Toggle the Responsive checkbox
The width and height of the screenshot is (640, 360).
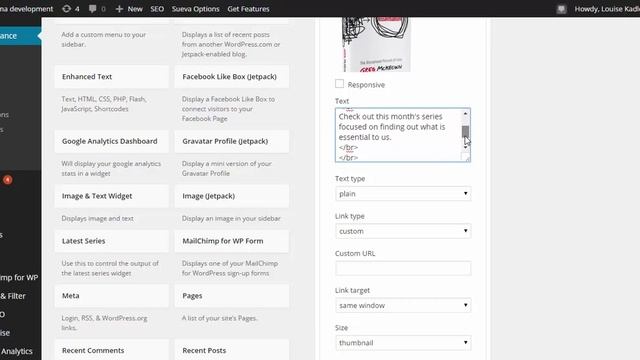[339, 84]
